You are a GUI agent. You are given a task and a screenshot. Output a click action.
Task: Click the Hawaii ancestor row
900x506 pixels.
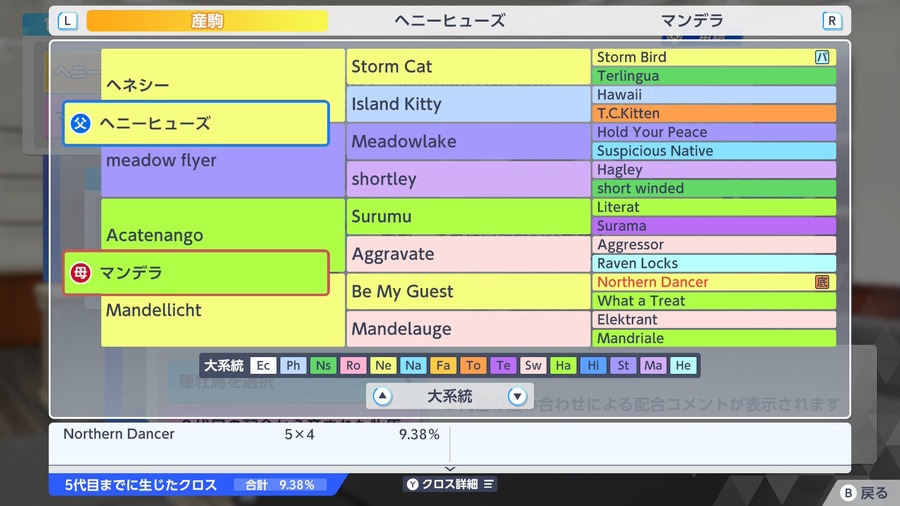(x=714, y=95)
